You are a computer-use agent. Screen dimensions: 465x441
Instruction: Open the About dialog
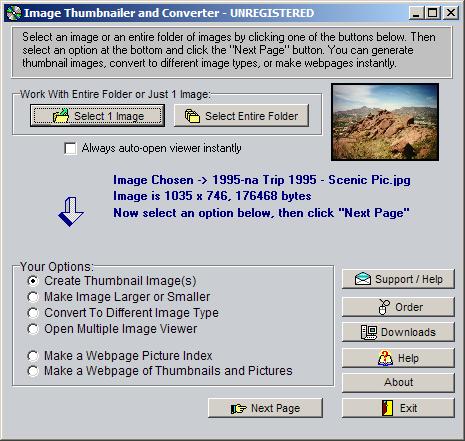[x=398, y=382]
